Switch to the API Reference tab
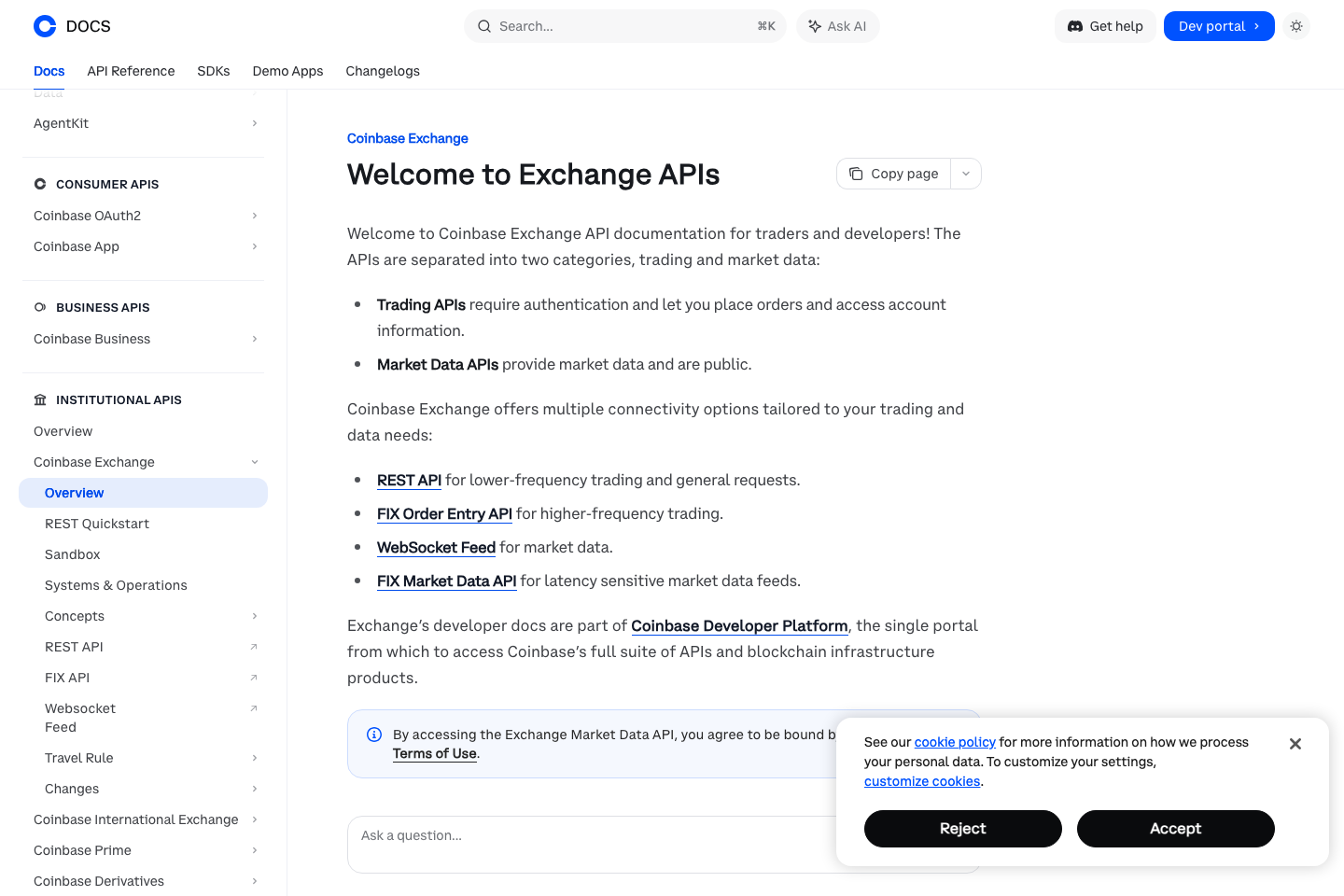This screenshot has height=896, width=1344. 131,71
